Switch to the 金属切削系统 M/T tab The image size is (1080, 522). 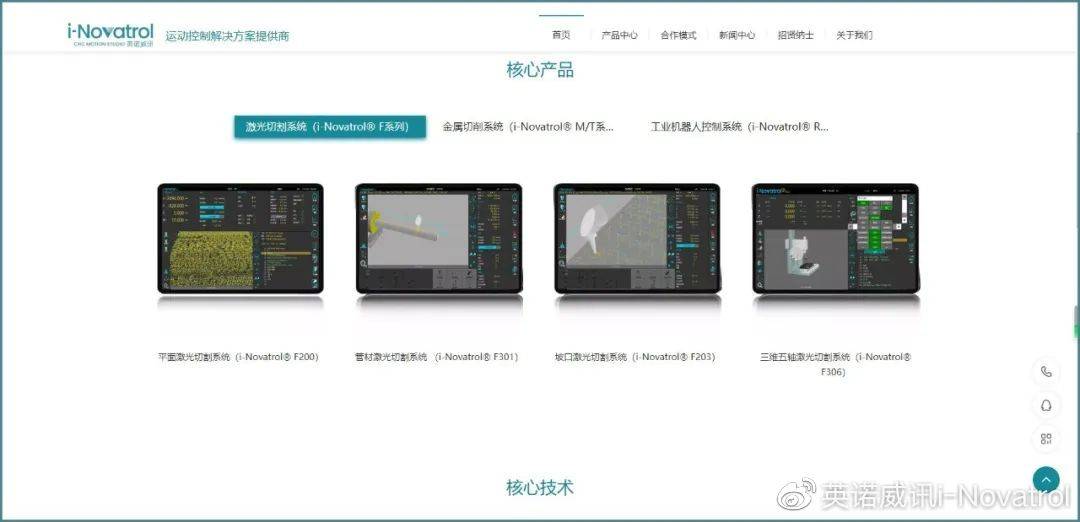[528, 127]
